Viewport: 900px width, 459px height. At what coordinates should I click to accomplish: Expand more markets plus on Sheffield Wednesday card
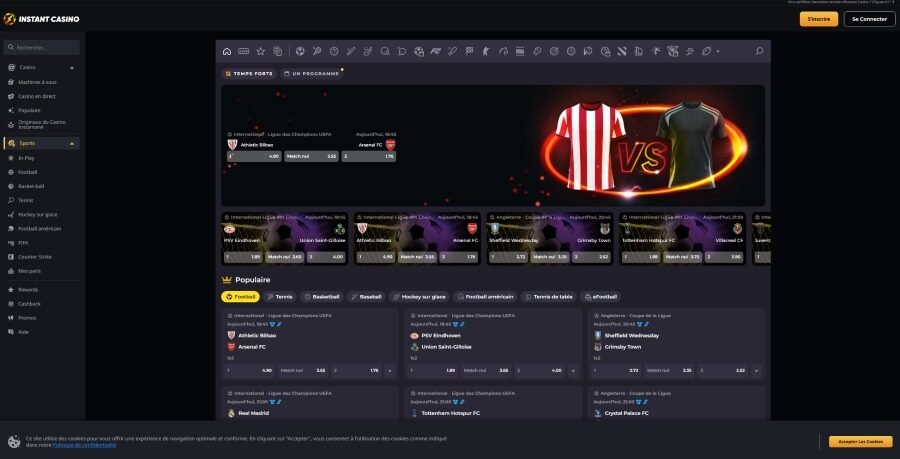[757, 371]
